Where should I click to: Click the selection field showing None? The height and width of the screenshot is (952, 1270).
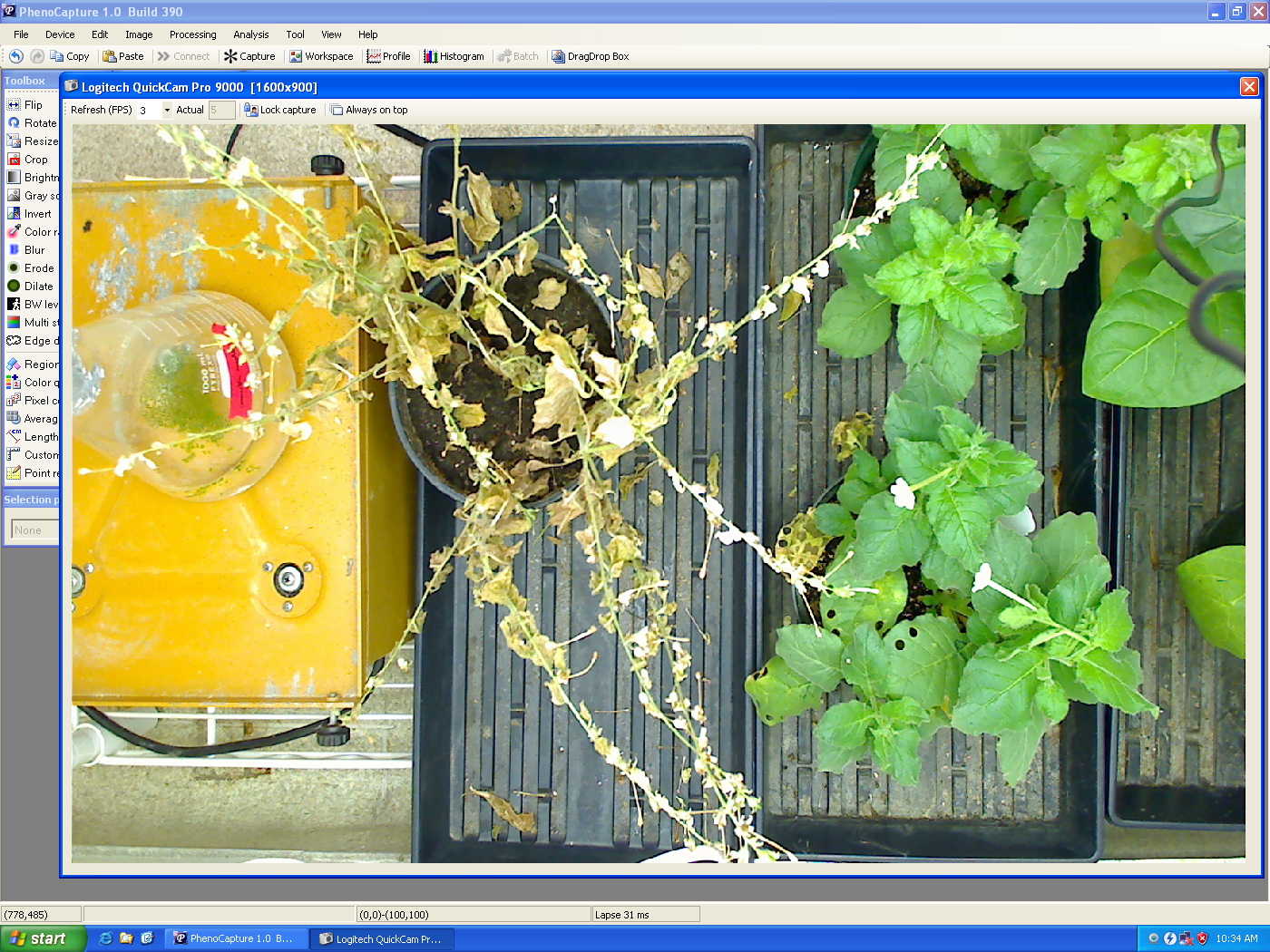coord(34,530)
